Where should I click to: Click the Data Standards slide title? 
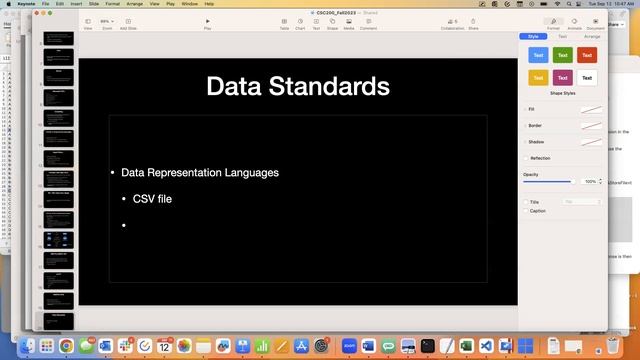[x=298, y=86]
